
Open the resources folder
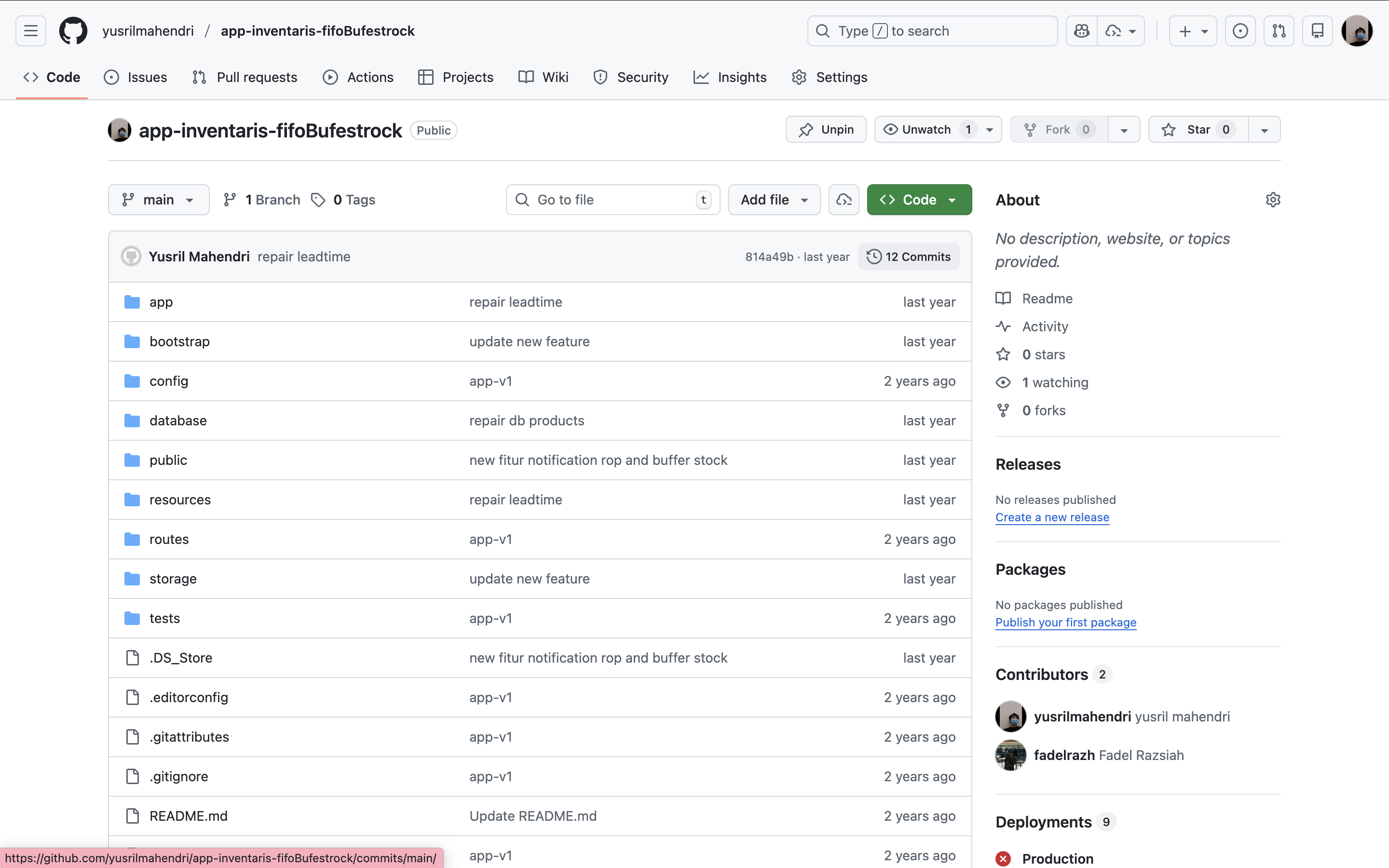[179, 500]
